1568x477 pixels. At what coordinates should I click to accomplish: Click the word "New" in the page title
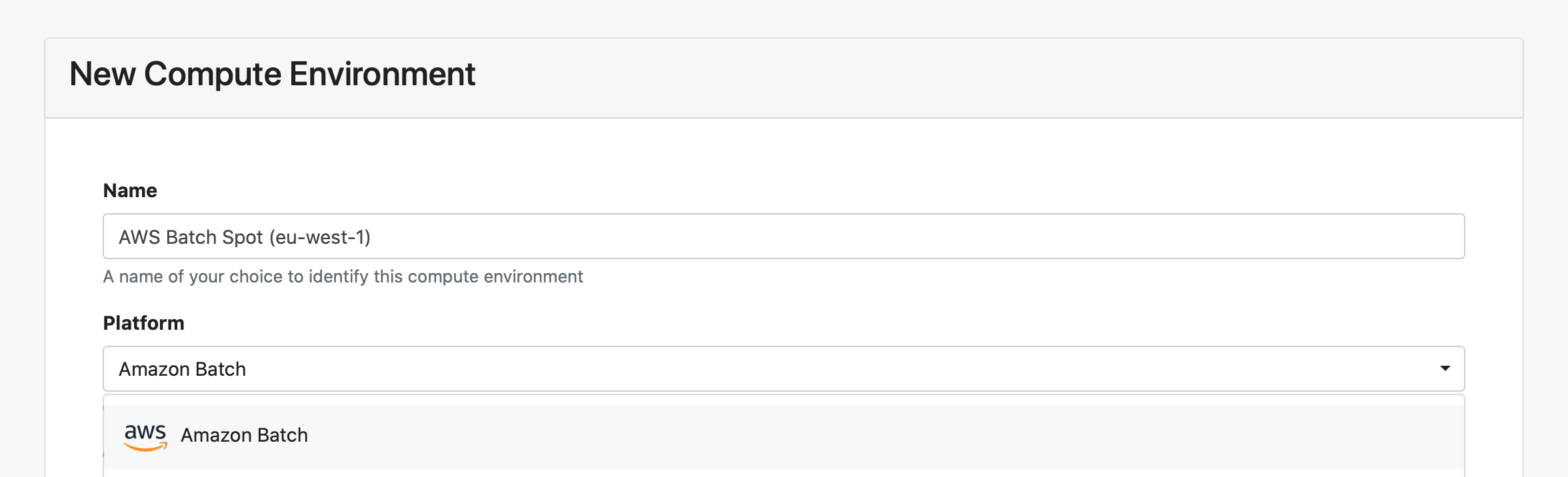click(102, 74)
